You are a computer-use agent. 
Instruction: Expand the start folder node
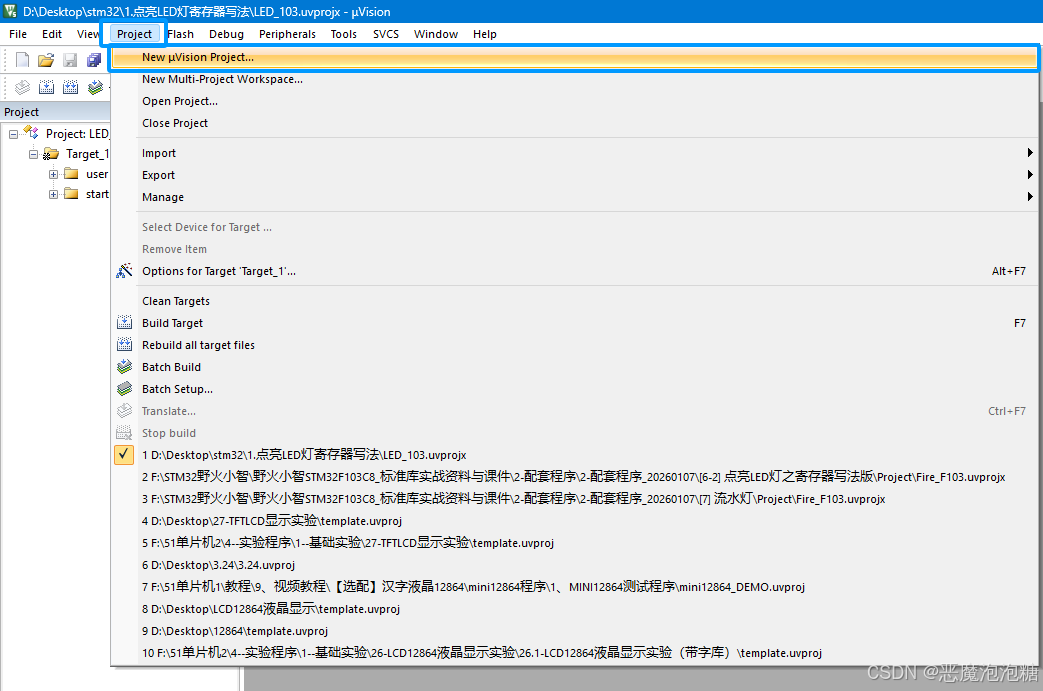click(53, 194)
